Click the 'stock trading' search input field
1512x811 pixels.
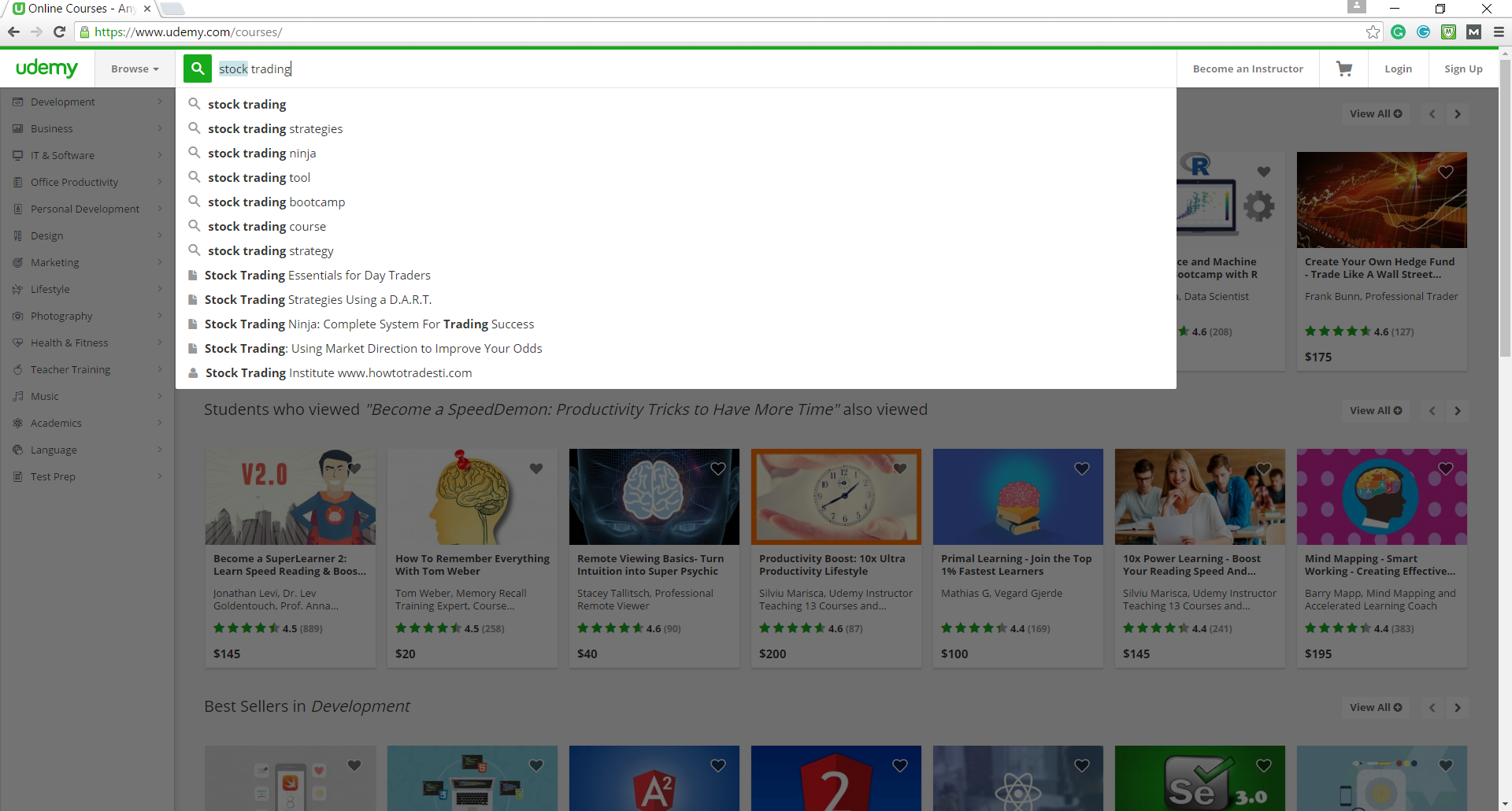point(693,69)
